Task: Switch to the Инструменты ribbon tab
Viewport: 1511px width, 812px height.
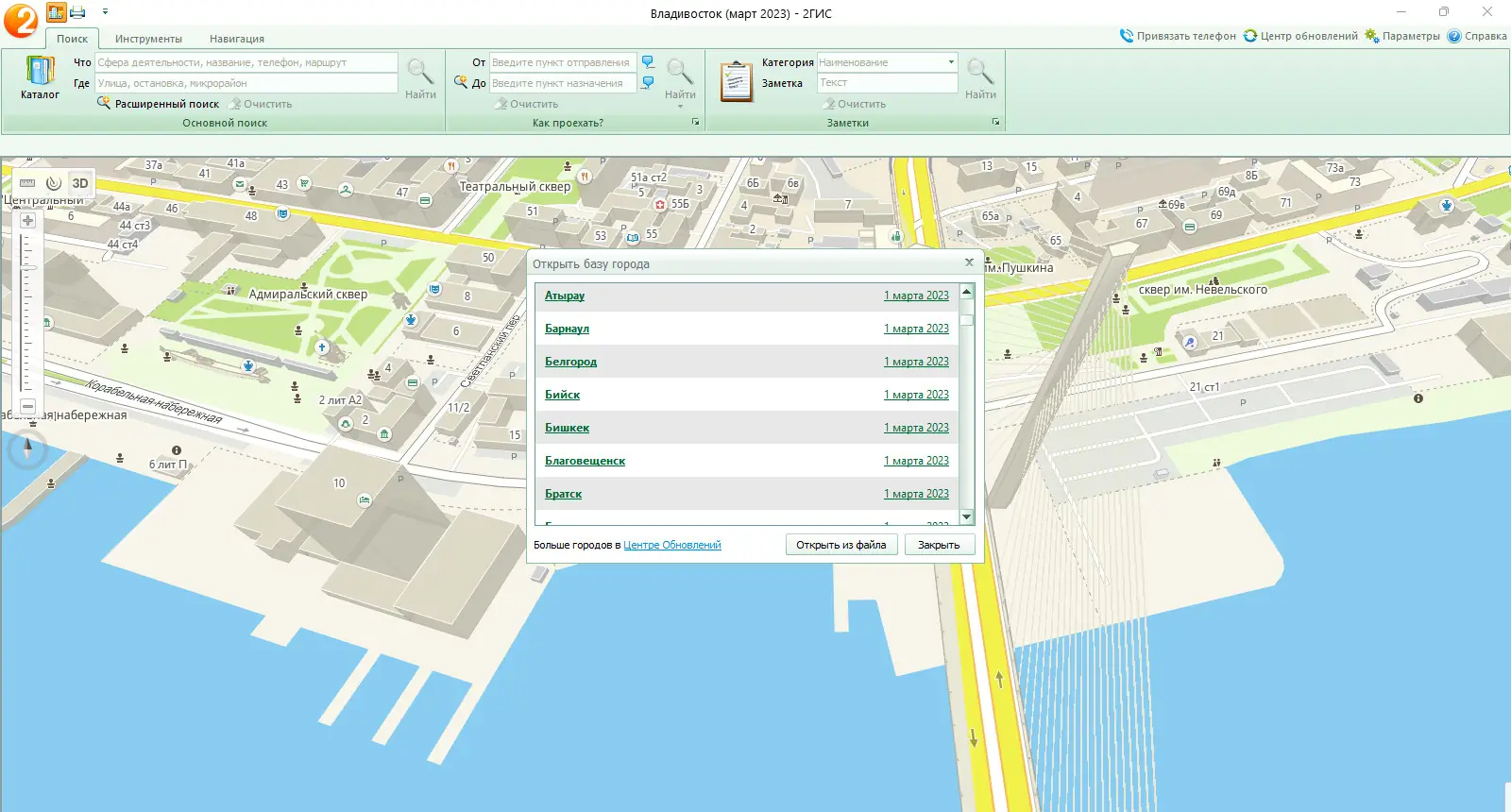Action: pos(148,39)
